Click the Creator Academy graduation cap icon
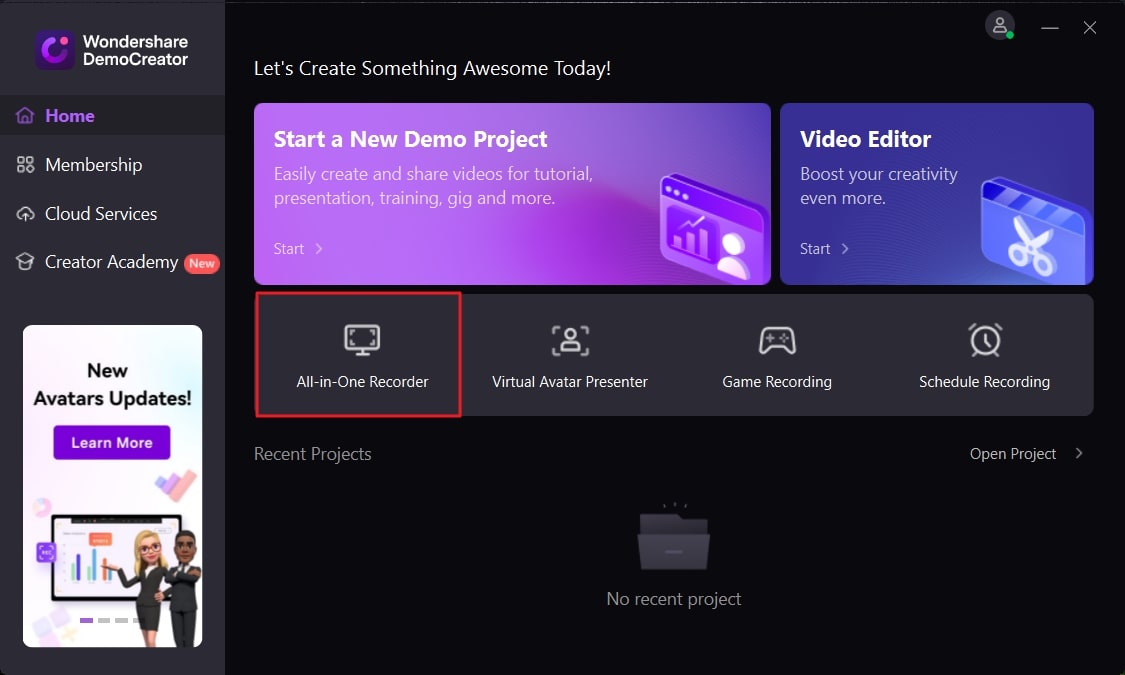Image resolution: width=1125 pixels, height=675 pixels. click(25, 262)
